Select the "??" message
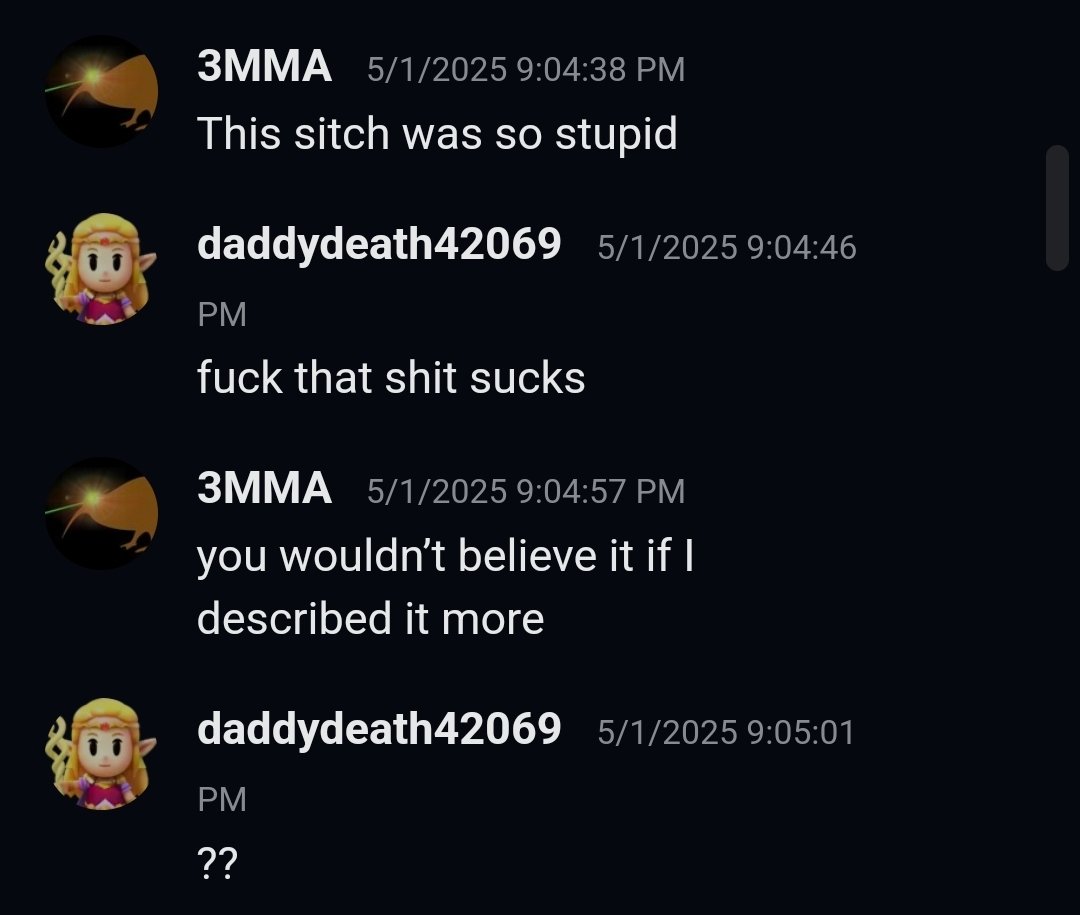Viewport: 1080px width, 915px height. [217, 862]
